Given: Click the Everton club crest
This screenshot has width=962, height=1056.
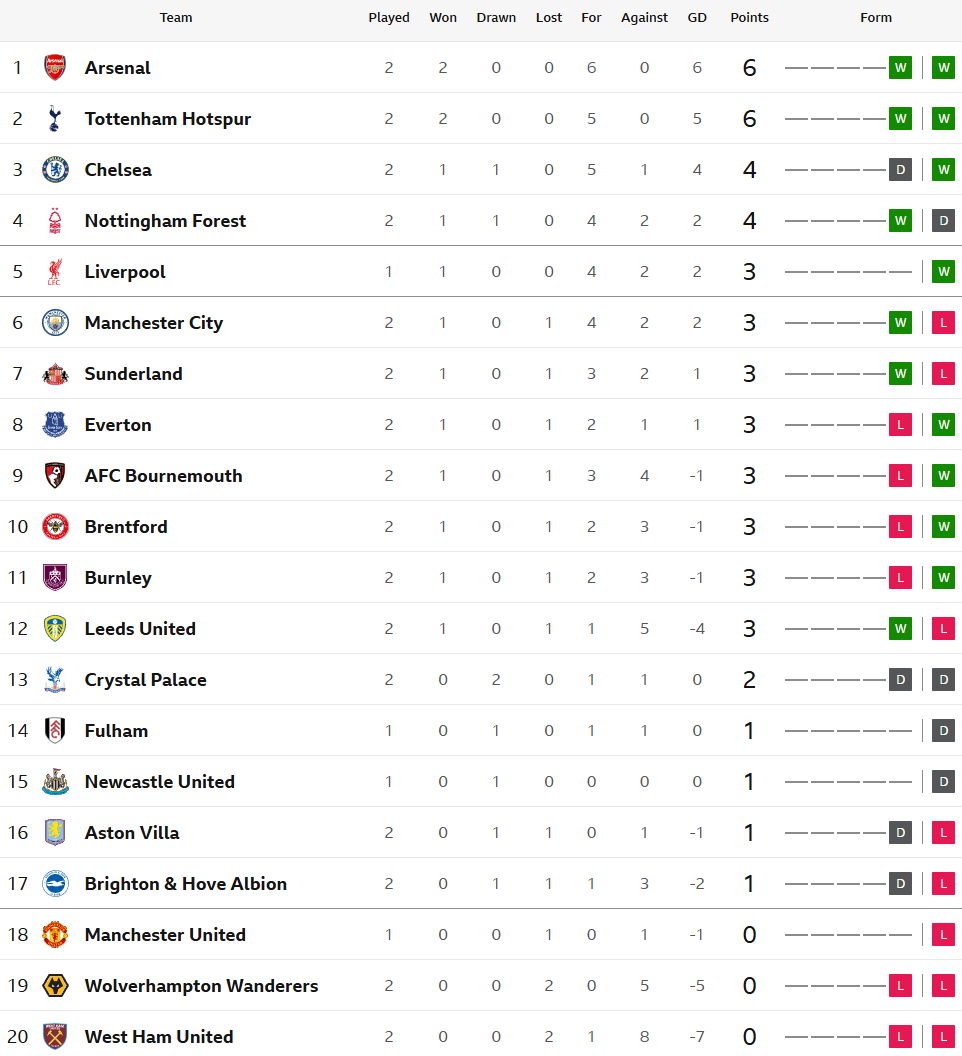Looking at the screenshot, I should [55, 425].
